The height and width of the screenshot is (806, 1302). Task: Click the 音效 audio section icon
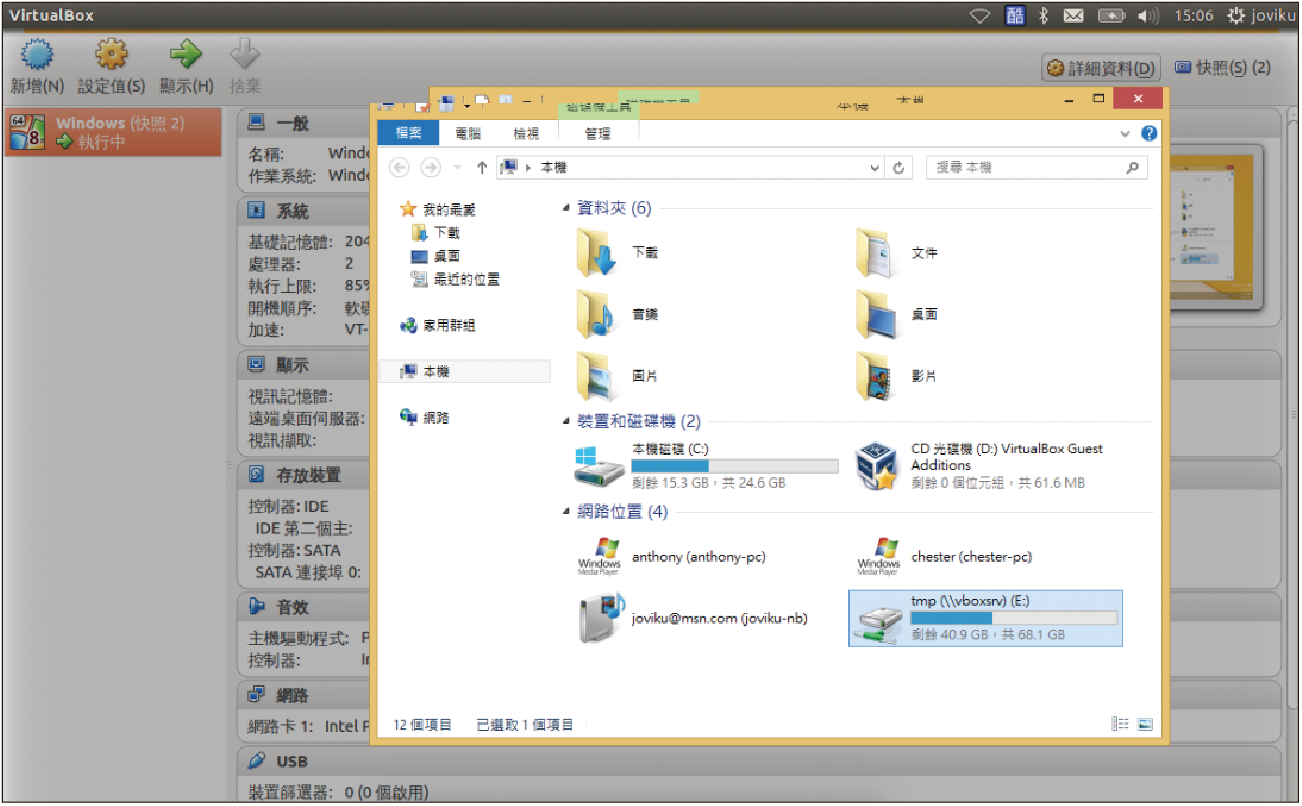pyautogui.click(x=256, y=606)
